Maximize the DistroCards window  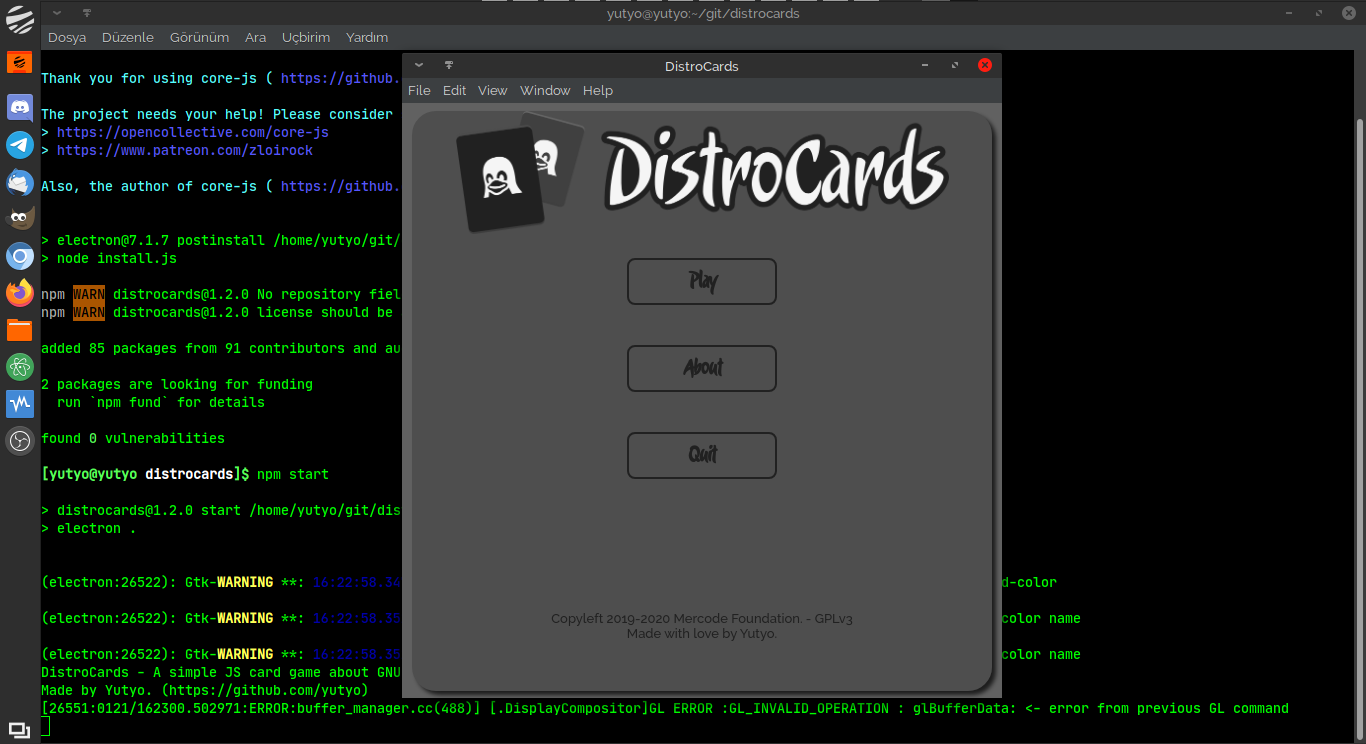pos(955,65)
